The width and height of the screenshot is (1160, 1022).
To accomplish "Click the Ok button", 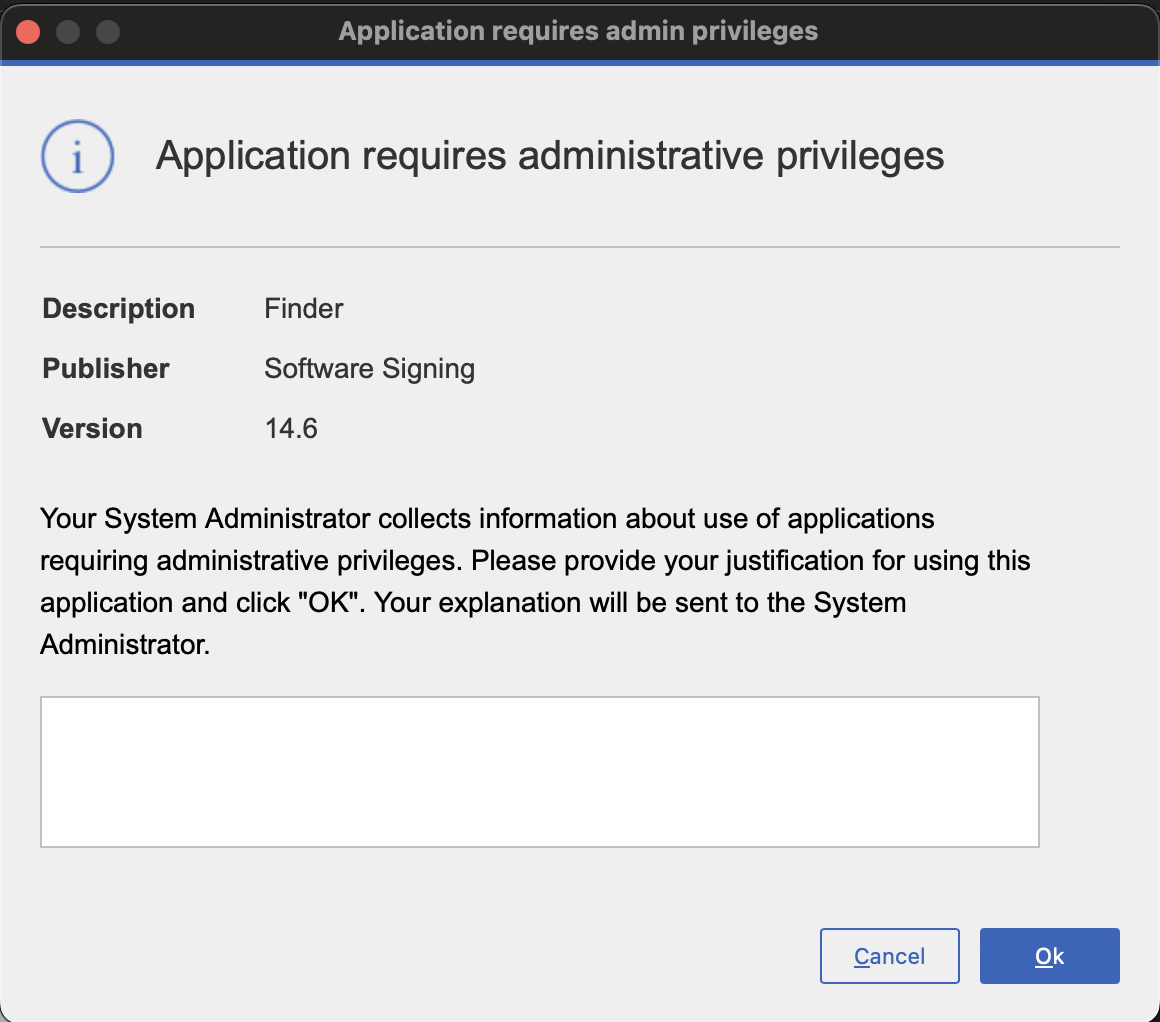I will click(x=1049, y=956).
